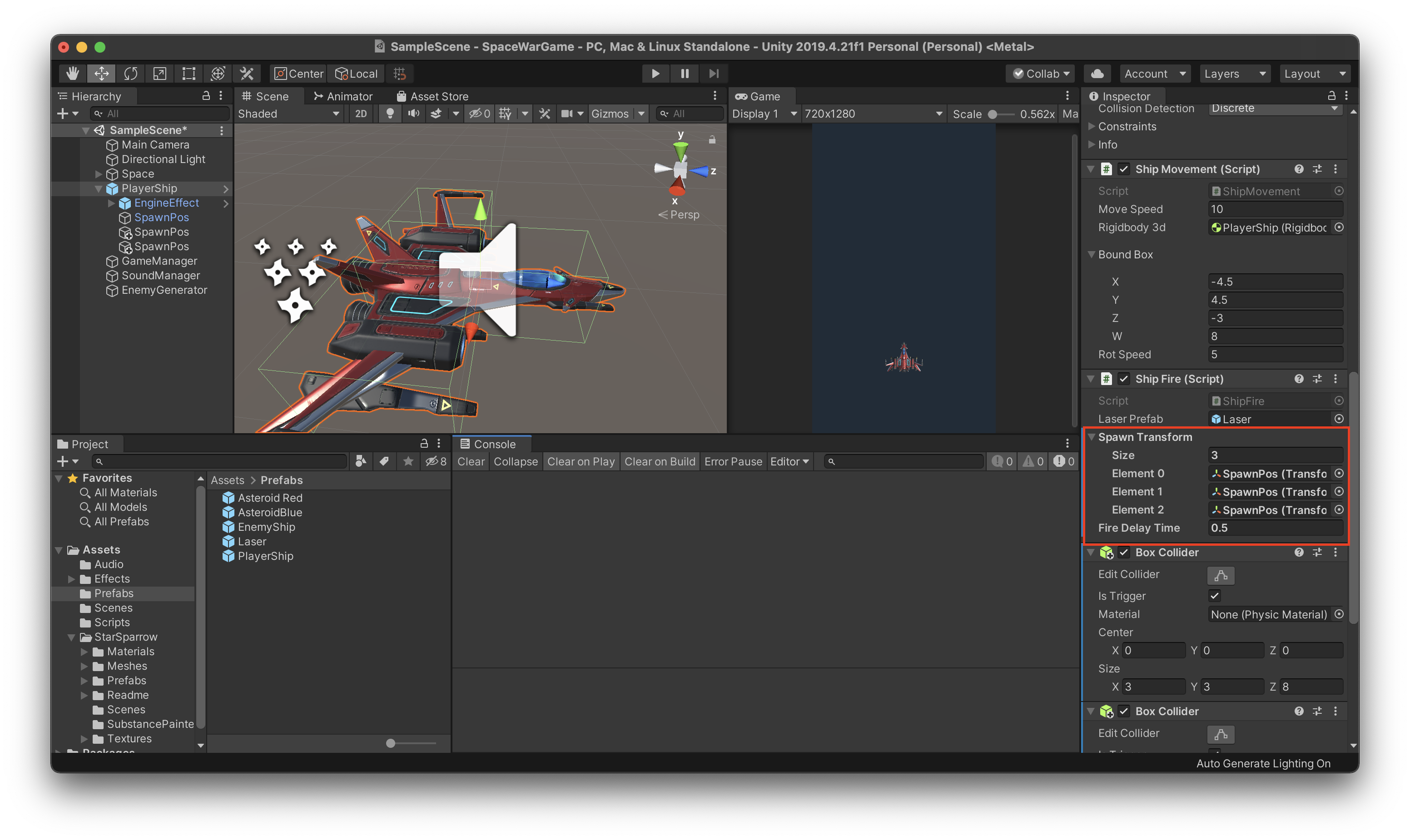The width and height of the screenshot is (1410, 840).
Task: Toggle scene audio speaker icon
Action: (413, 114)
